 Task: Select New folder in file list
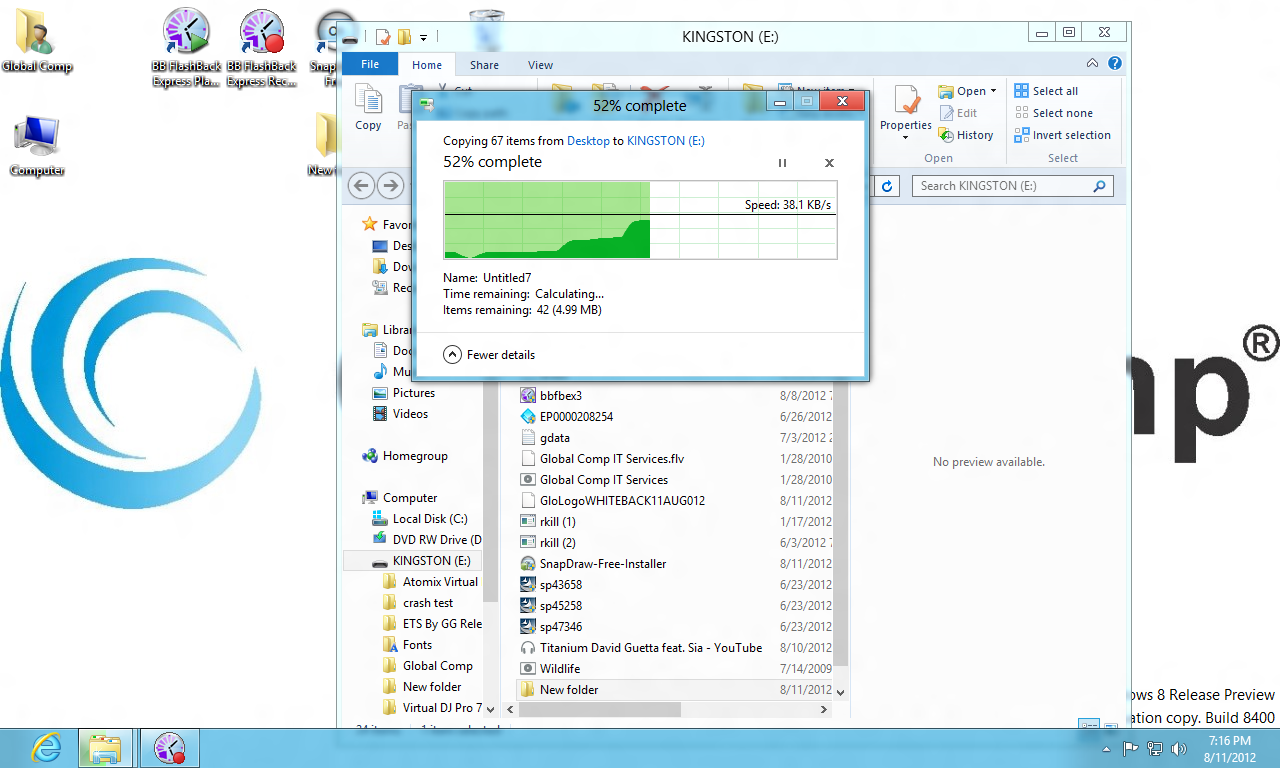(674, 690)
